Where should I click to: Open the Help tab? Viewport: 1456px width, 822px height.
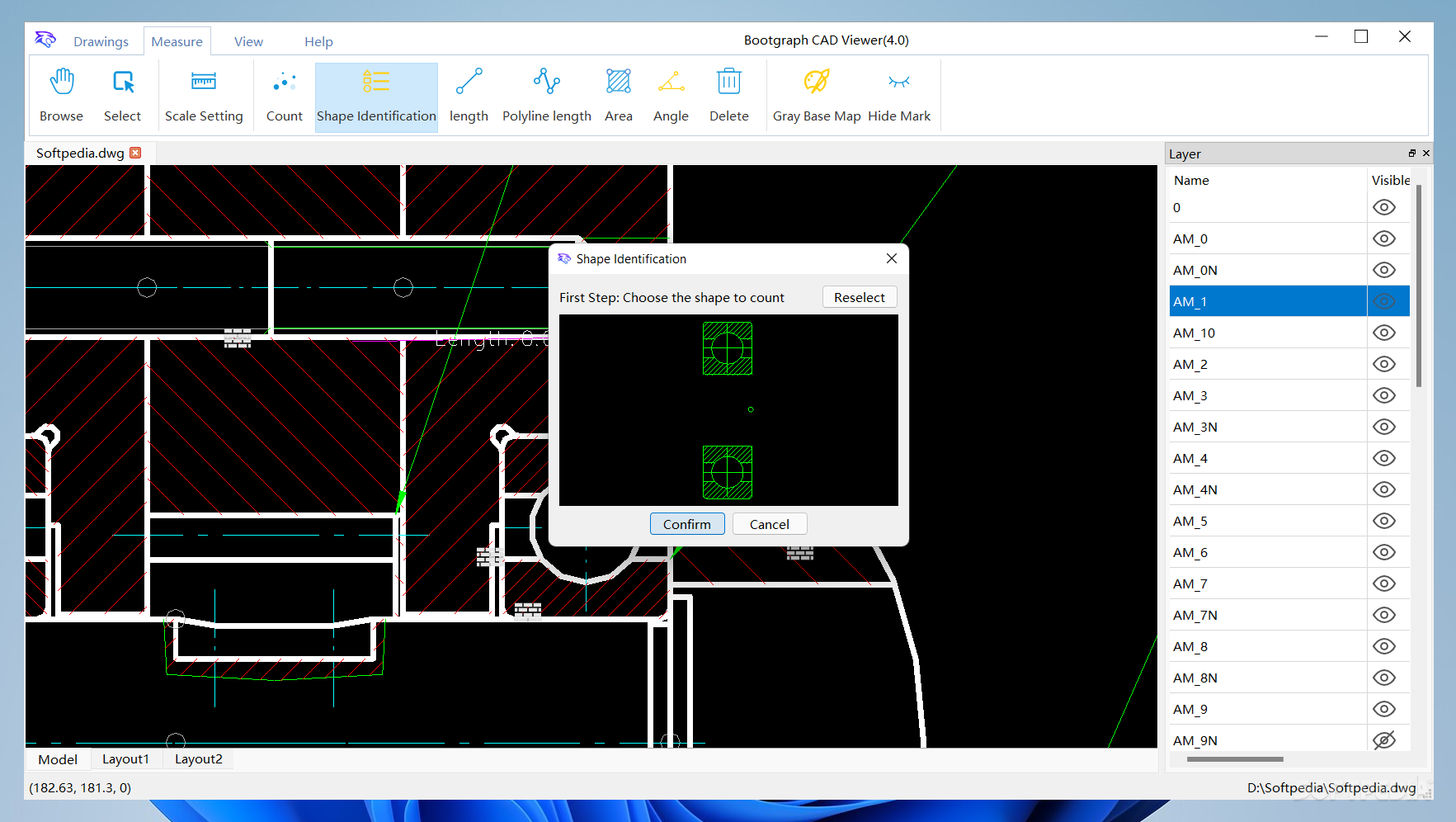tap(318, 41)
